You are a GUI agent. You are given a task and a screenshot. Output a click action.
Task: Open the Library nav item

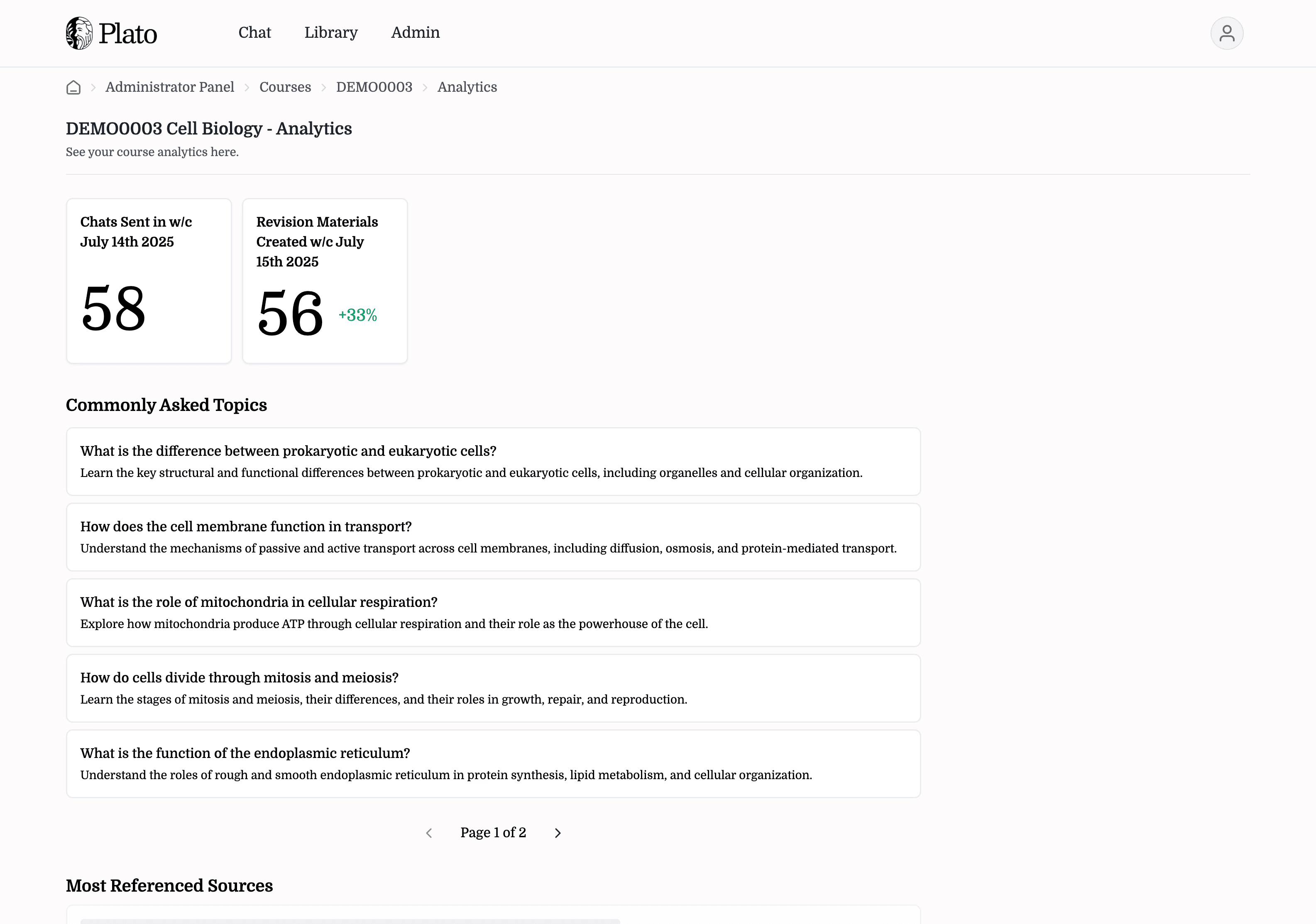331,33
